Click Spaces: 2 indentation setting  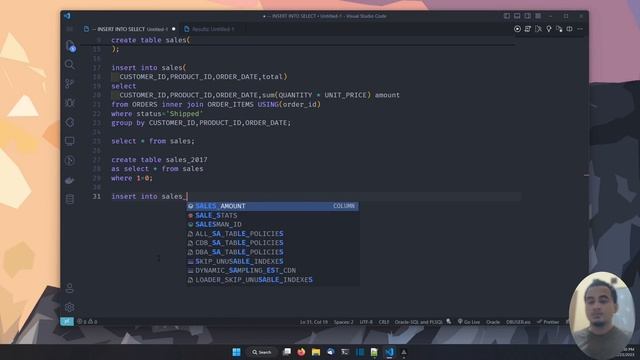point(344,322)
